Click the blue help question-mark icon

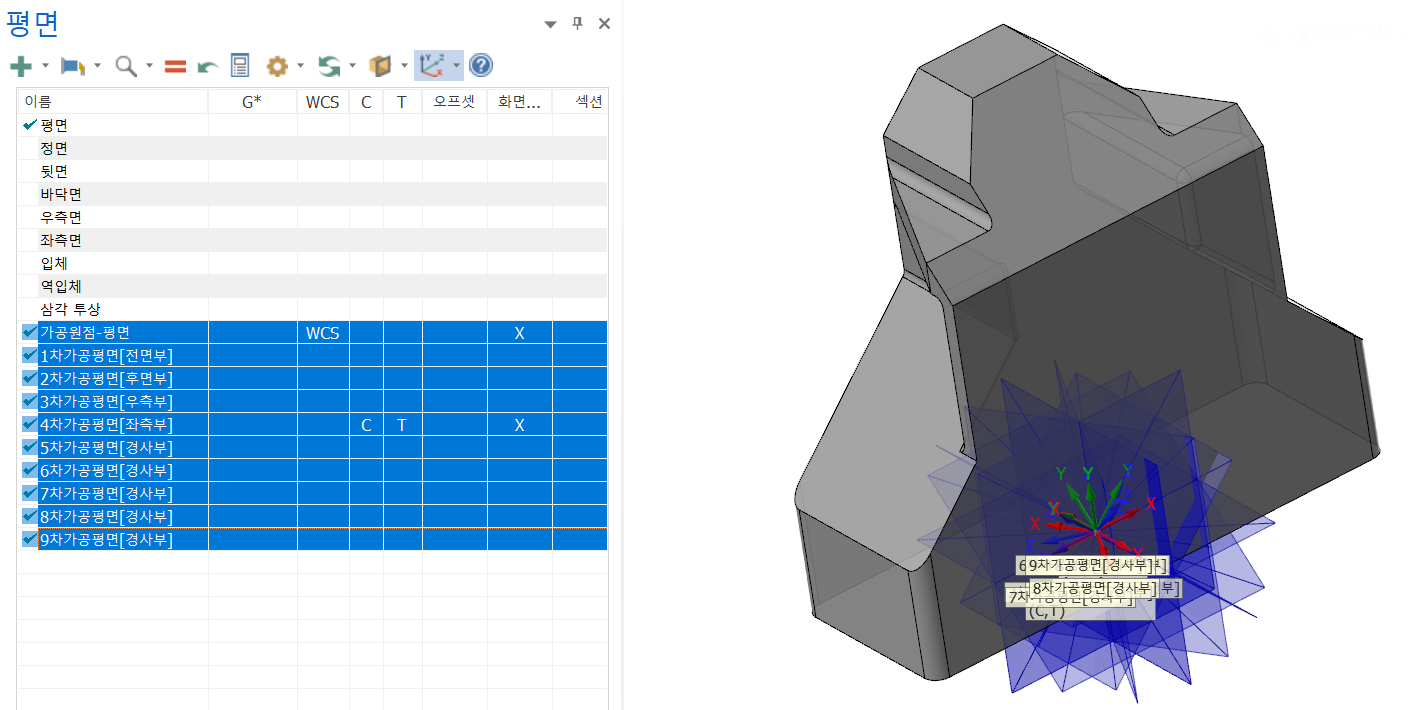tap(481, 66)
